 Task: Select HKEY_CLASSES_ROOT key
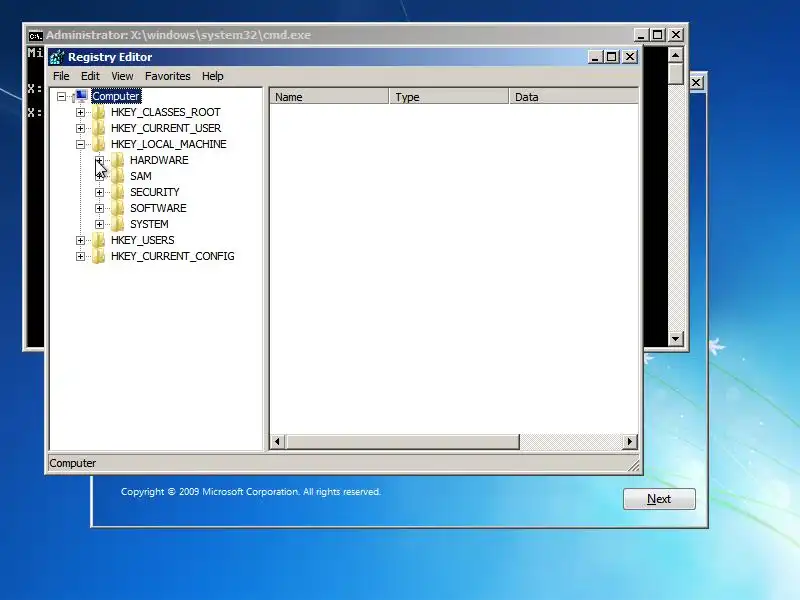pos(166,112)
